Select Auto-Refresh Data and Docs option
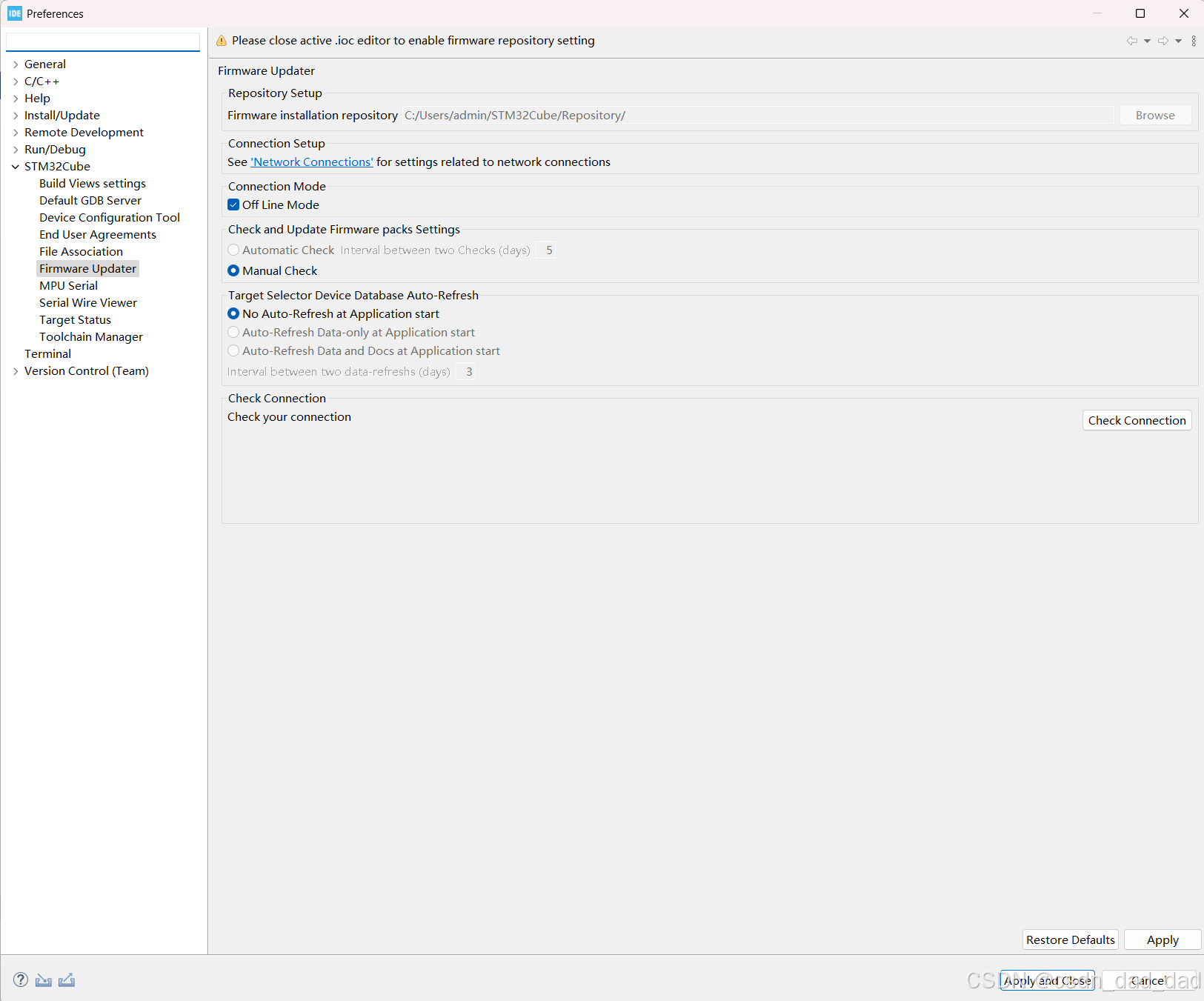Image resolution: width=1204 pixels, height=1001 pixels. (233, 350)
